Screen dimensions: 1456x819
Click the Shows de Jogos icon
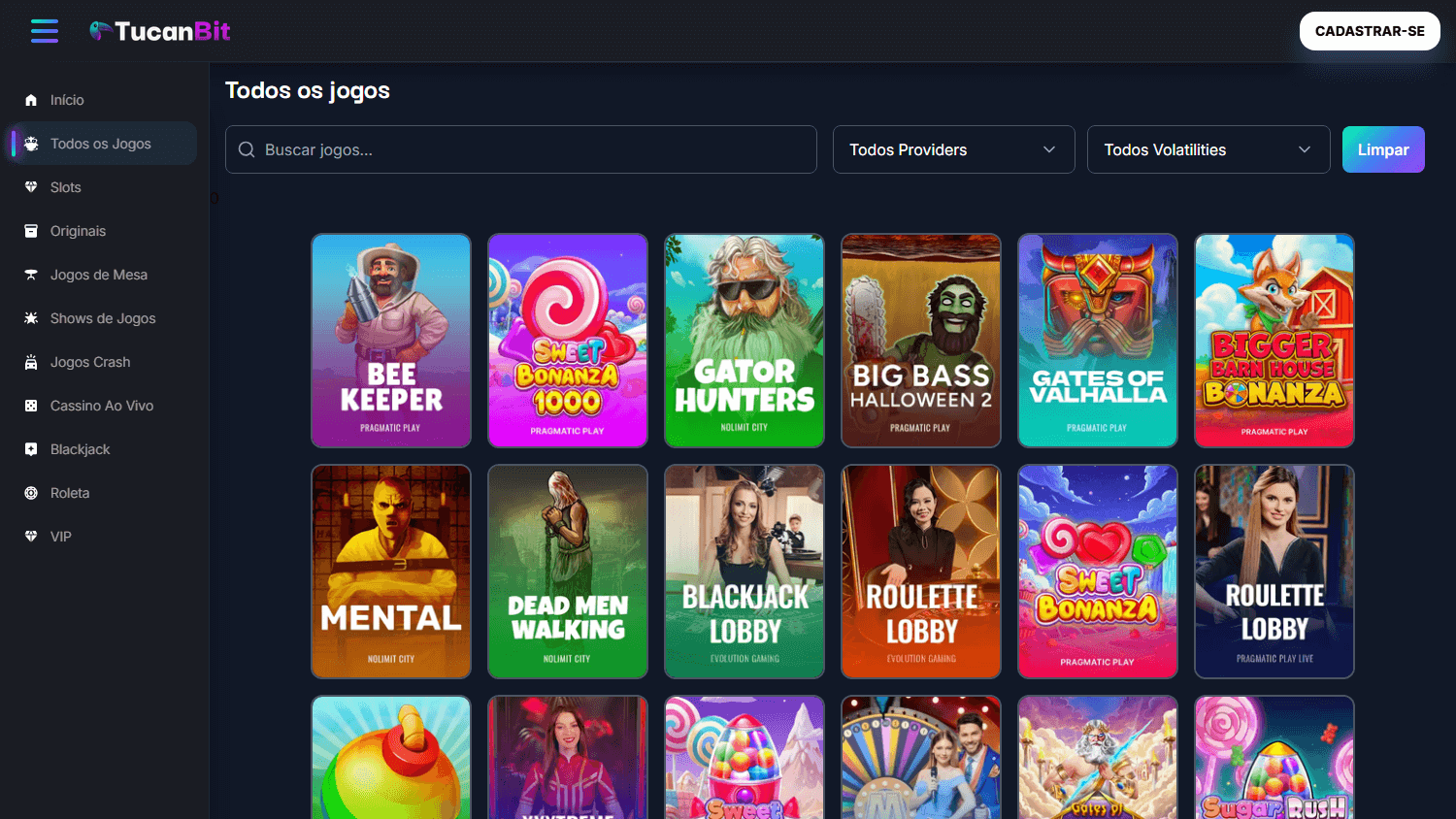pos(31,317)
